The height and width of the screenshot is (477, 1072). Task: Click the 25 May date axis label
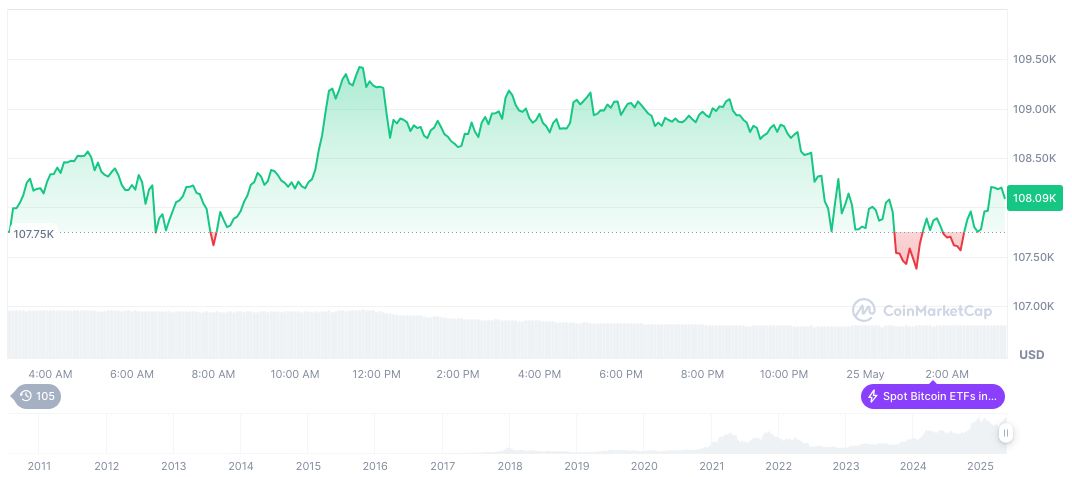pyautogui.click(x=865, y=374)
